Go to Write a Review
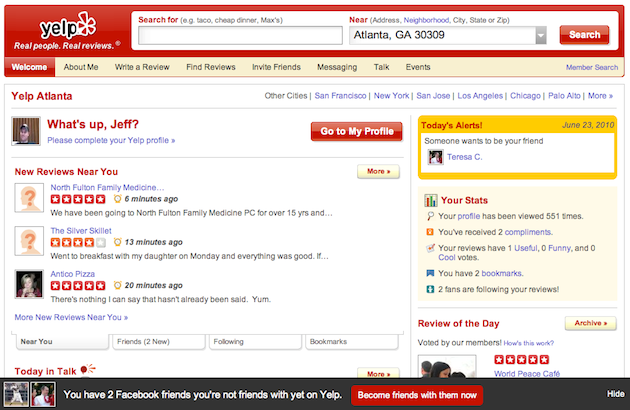This screenshot has width=630, height=410. [x=142, y=67]
